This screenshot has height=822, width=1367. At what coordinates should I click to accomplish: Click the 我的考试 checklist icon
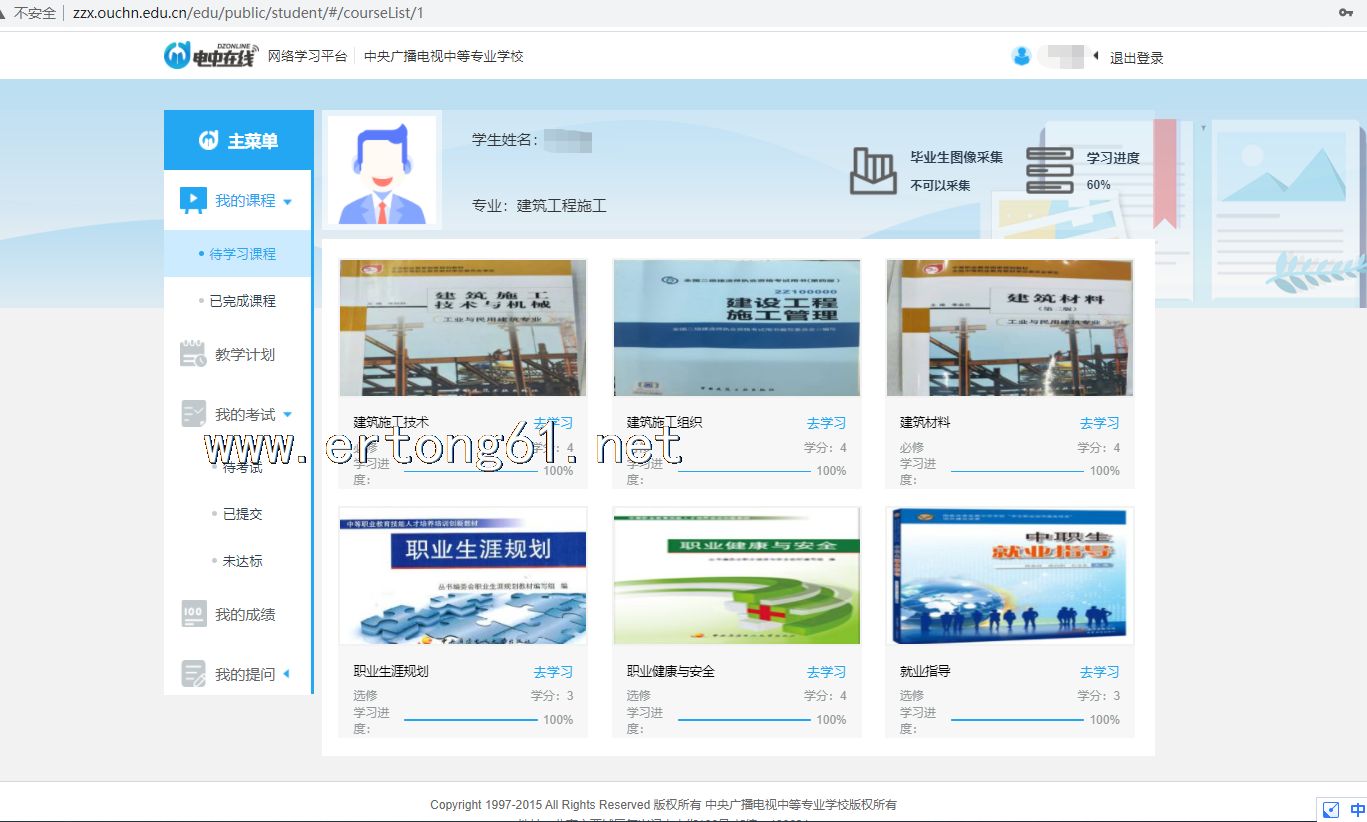pos(193,414)
